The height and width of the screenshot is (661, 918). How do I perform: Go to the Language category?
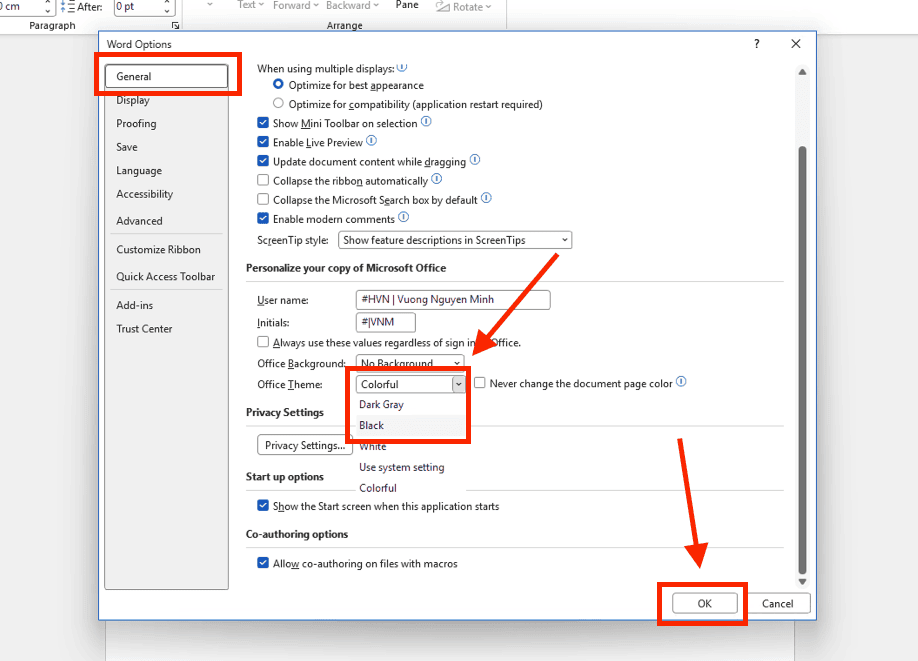coord(139,170)
